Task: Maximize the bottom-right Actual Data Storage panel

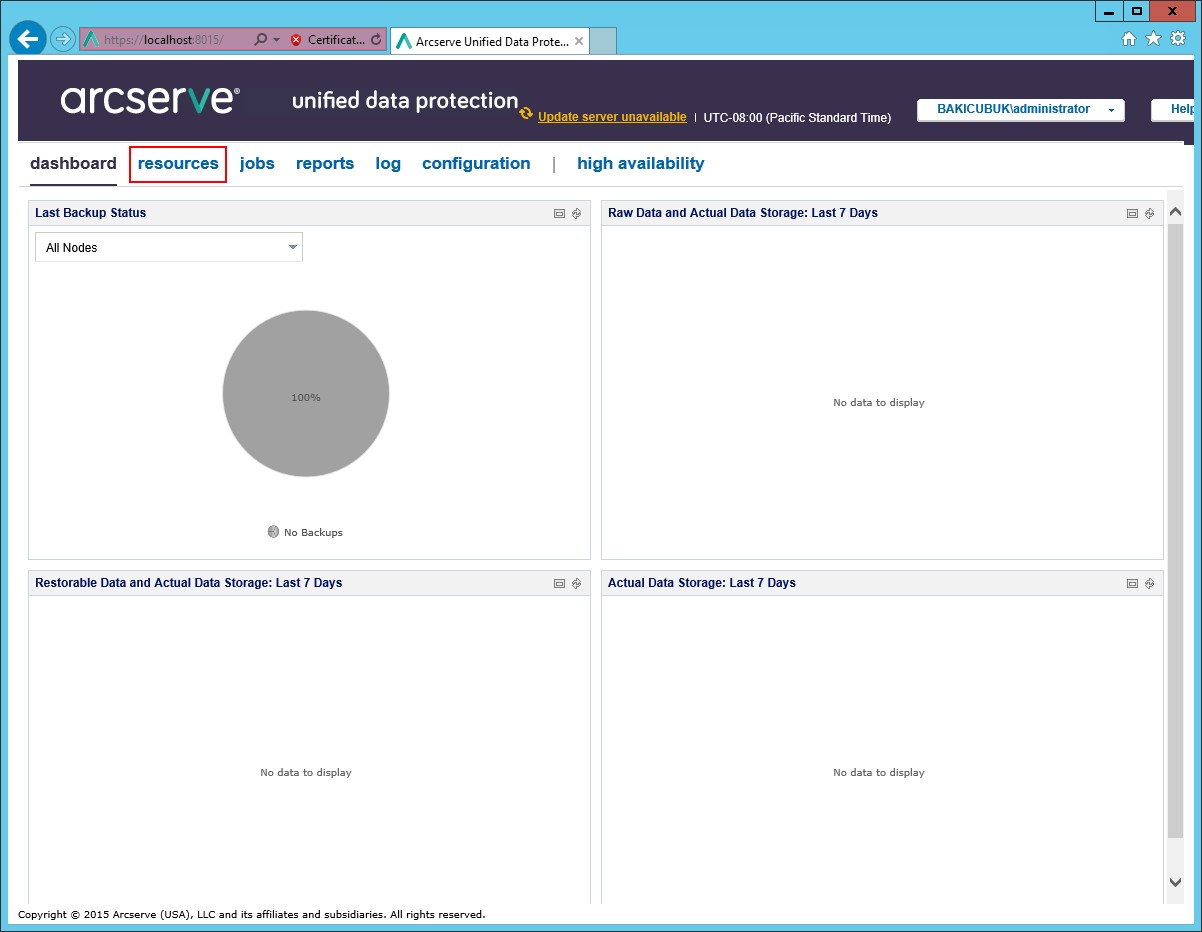Action: pyautogui.click(x=1133, y=583)
